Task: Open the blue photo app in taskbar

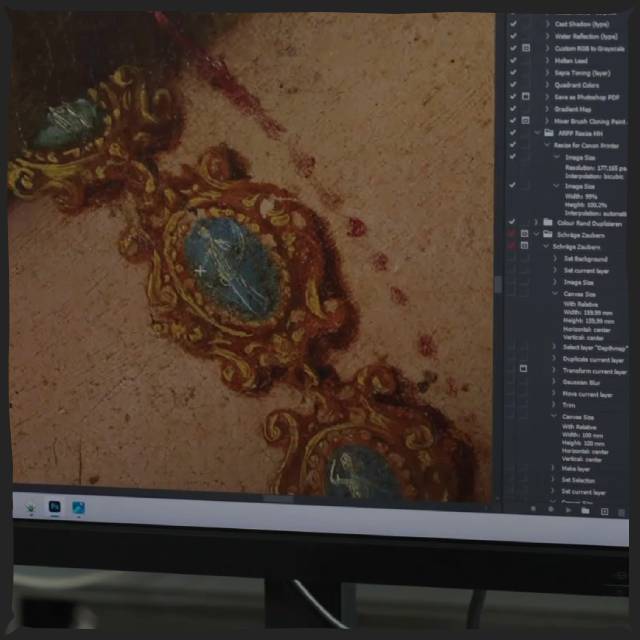Action: (x=78, y=508)
